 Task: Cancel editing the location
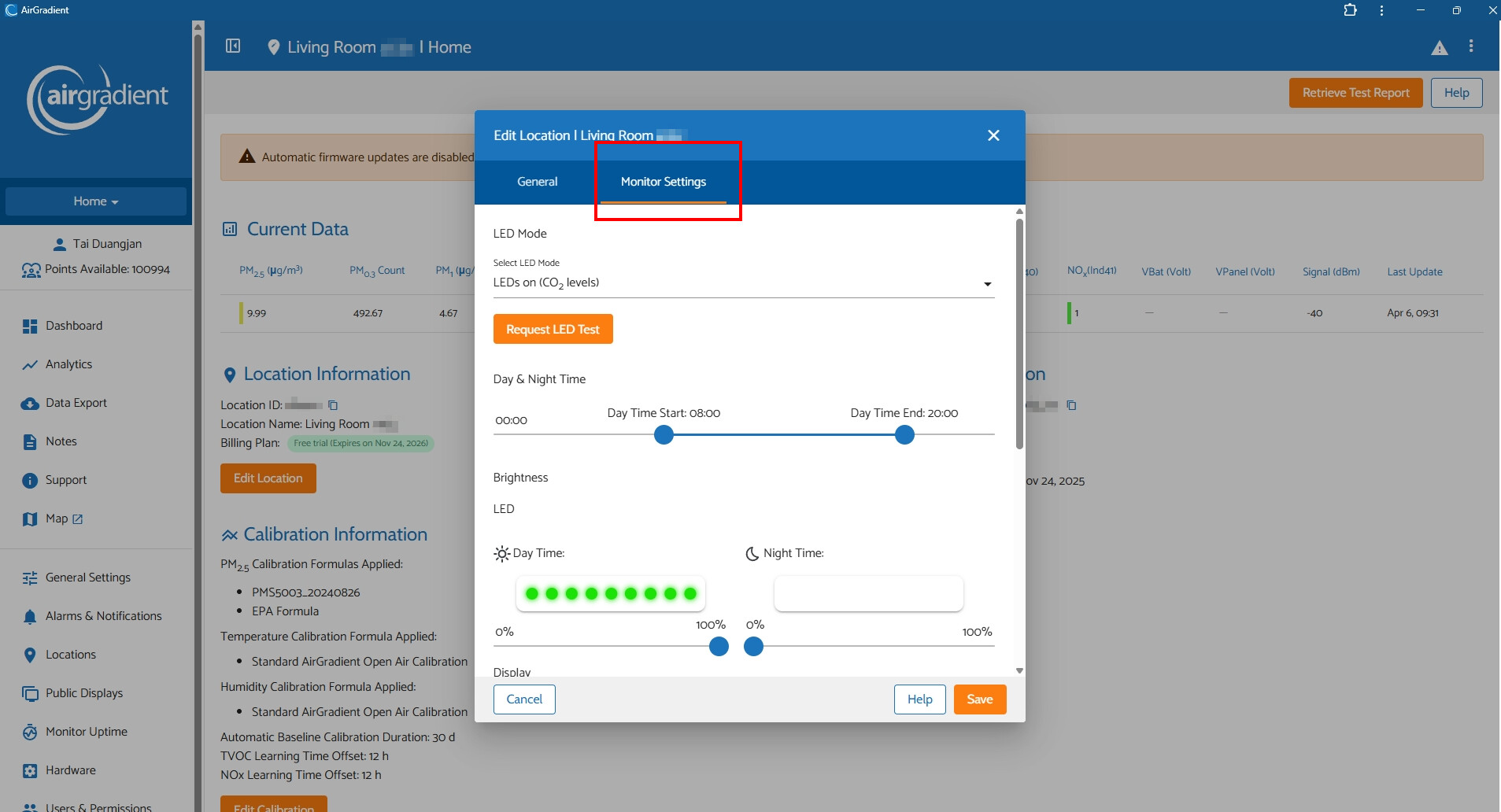coord(524,699)
